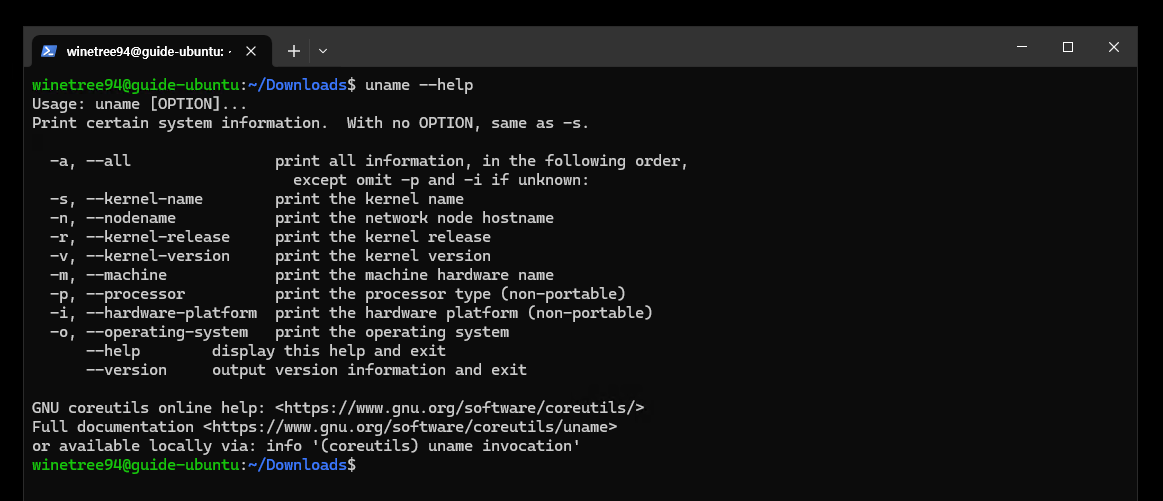
Task: Click the PowerShell icon in the tab
Action: [x=49, y=51]
